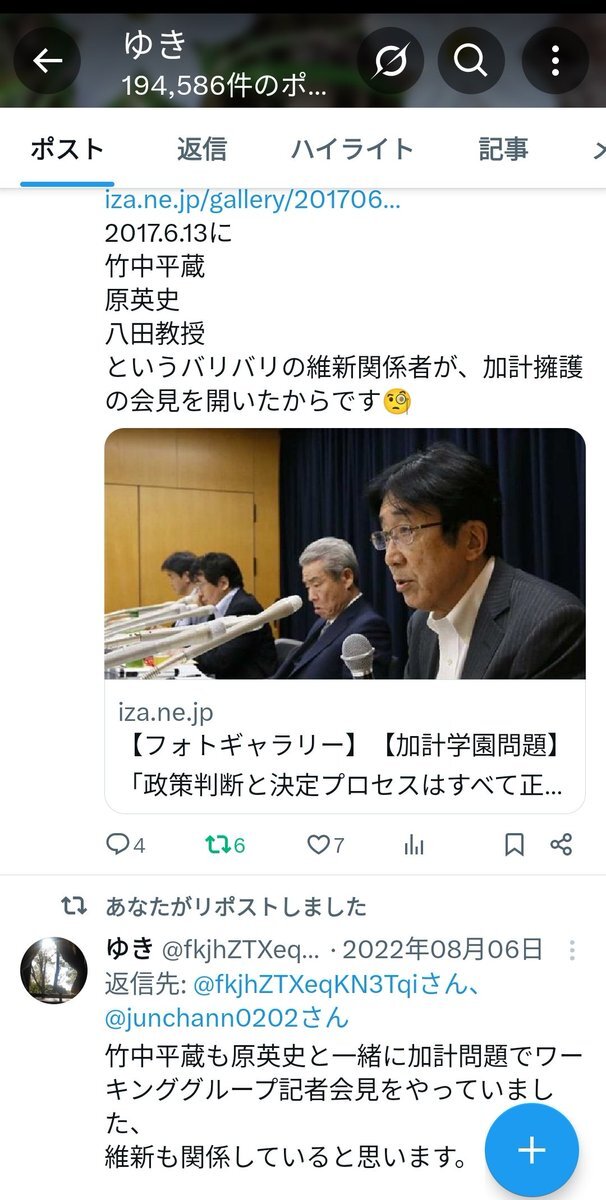
Task: Share the post via share icon
Action: coord(562,845)
